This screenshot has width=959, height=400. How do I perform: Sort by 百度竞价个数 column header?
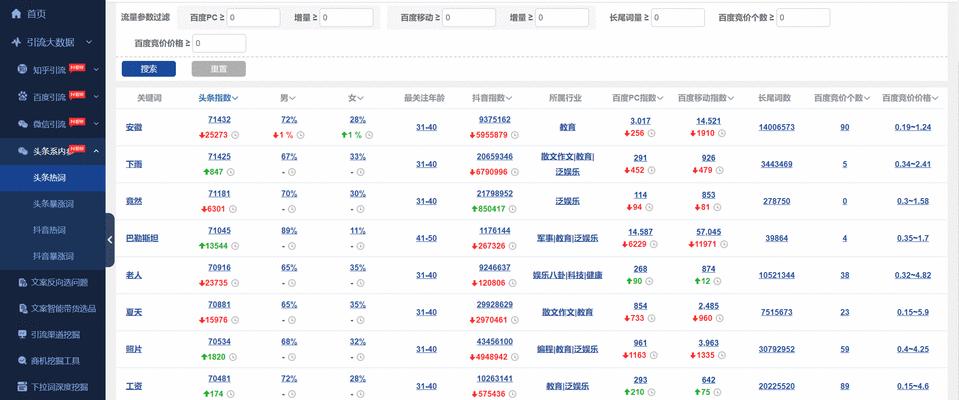(842, 98)
